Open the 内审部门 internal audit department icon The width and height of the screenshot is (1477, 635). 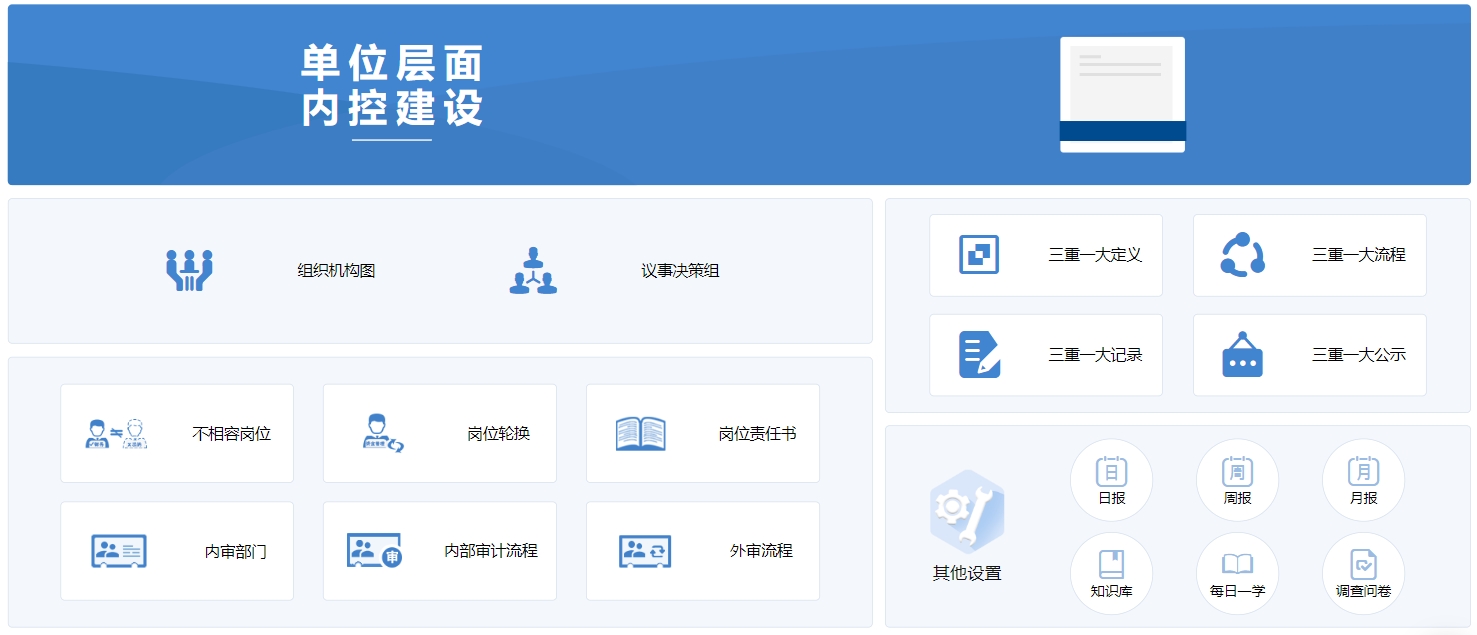pyautogui.click(x=118, y=549)
